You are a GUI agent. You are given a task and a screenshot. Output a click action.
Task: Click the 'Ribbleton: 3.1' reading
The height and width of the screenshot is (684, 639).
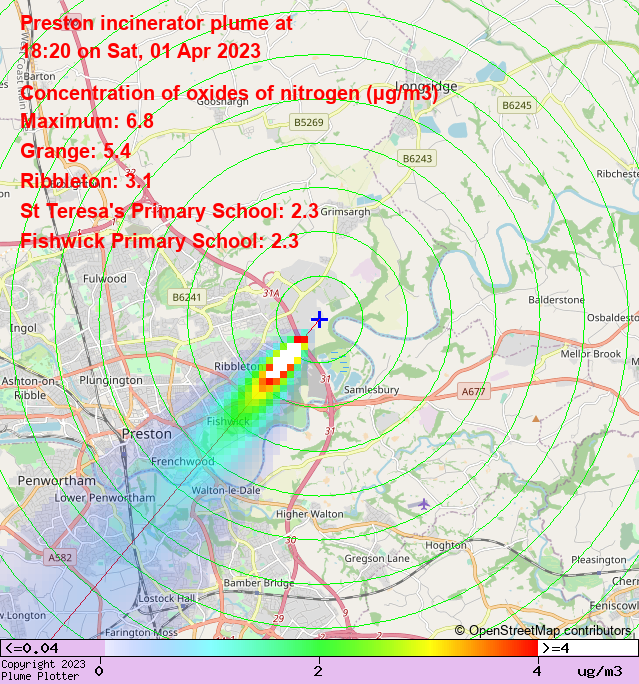point(85,181)
